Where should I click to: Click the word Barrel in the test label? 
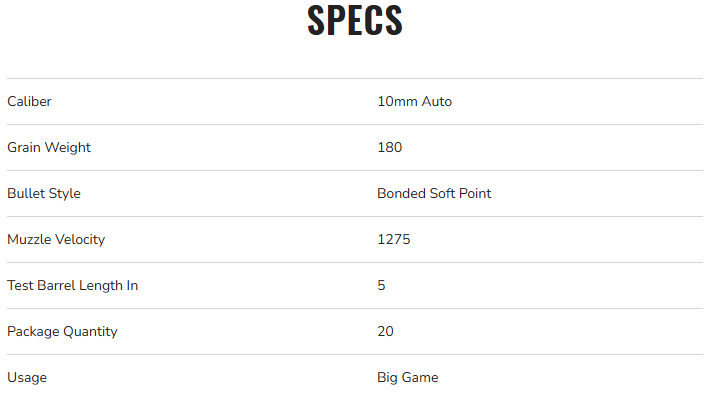[56, 286]
